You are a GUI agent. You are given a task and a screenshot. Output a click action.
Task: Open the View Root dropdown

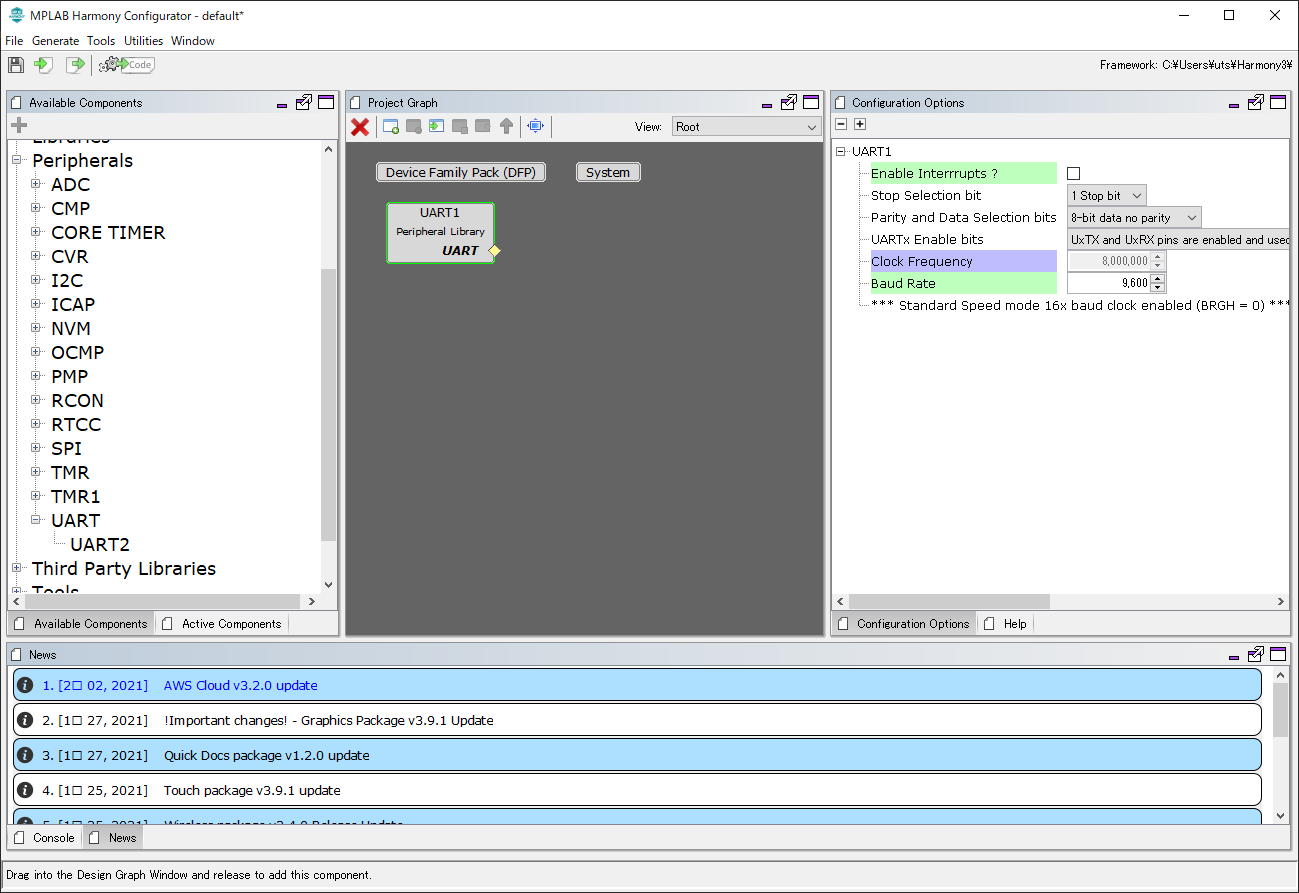pyautogui.click(x=746, y=127)
